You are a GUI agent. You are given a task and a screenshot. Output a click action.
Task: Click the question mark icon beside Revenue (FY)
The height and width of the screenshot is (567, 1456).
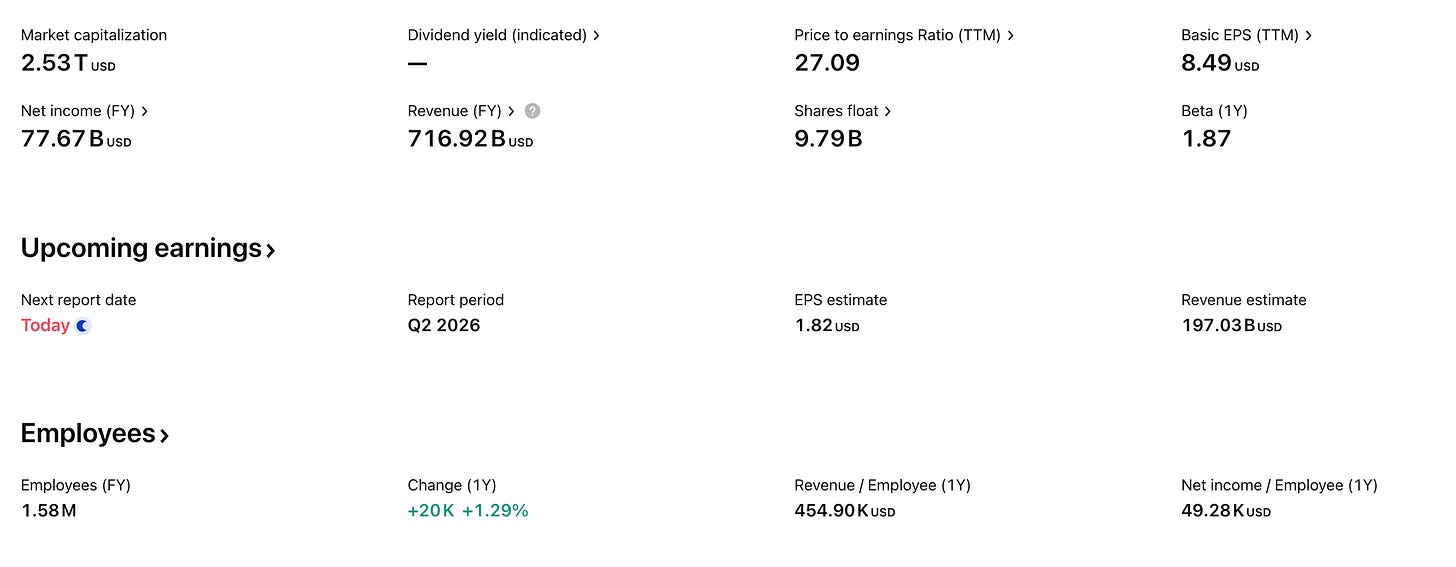click(533, 111)
